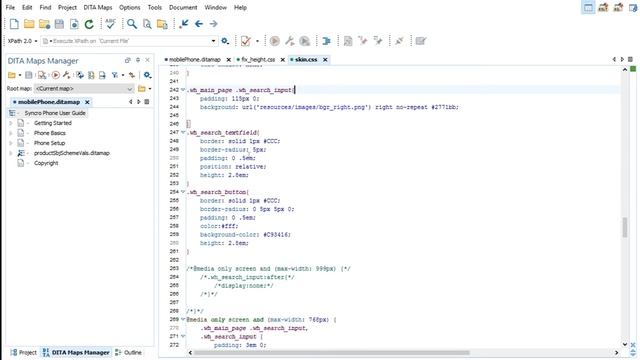This screenshot has height=360, width=640.
Task: Open dropdown beside Root map folder icon
Action: [150, 89]
